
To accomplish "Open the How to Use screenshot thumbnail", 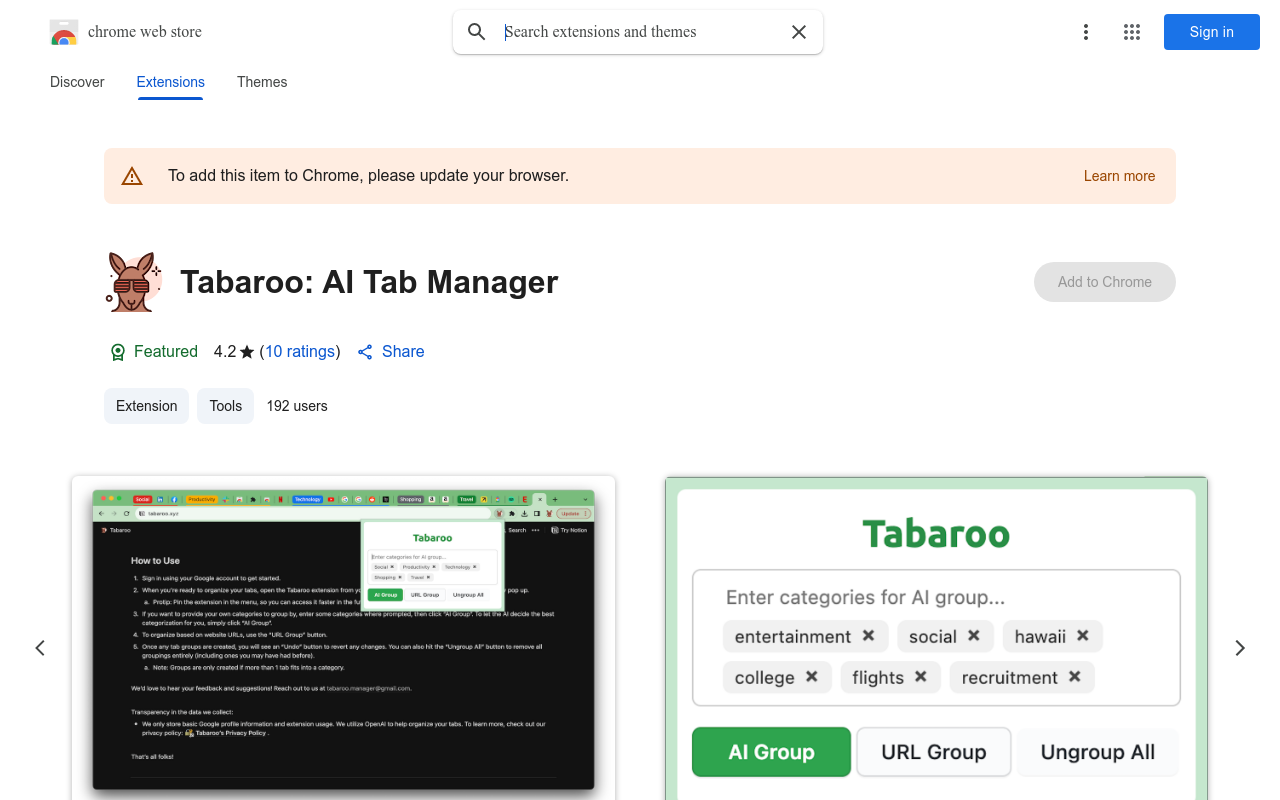I will [343, 638].
